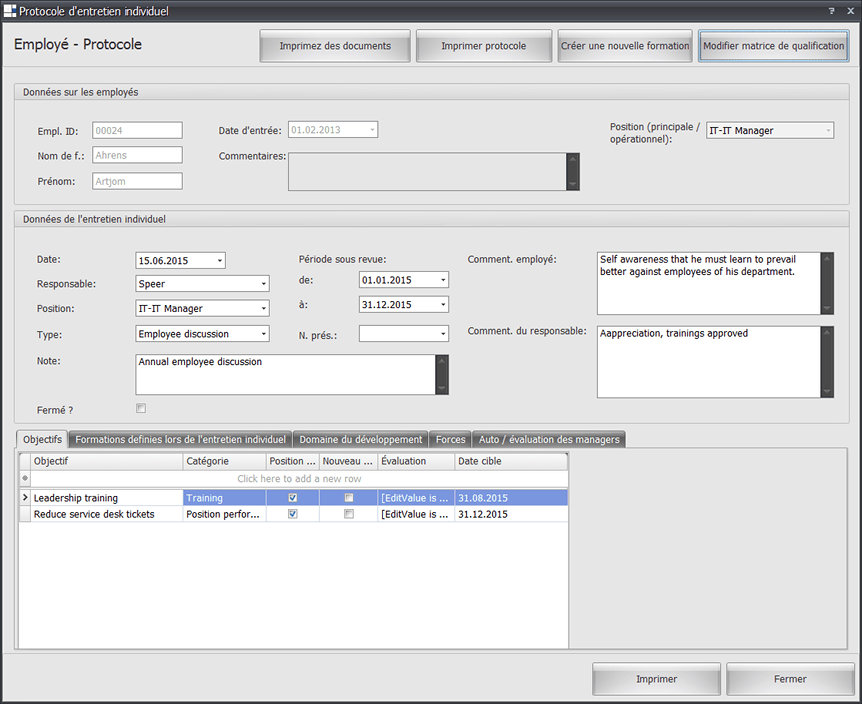Switch to the Forces tab
The width and height of the screenshot is (862, 704).
pyautogui.click(x=450, y=439)
